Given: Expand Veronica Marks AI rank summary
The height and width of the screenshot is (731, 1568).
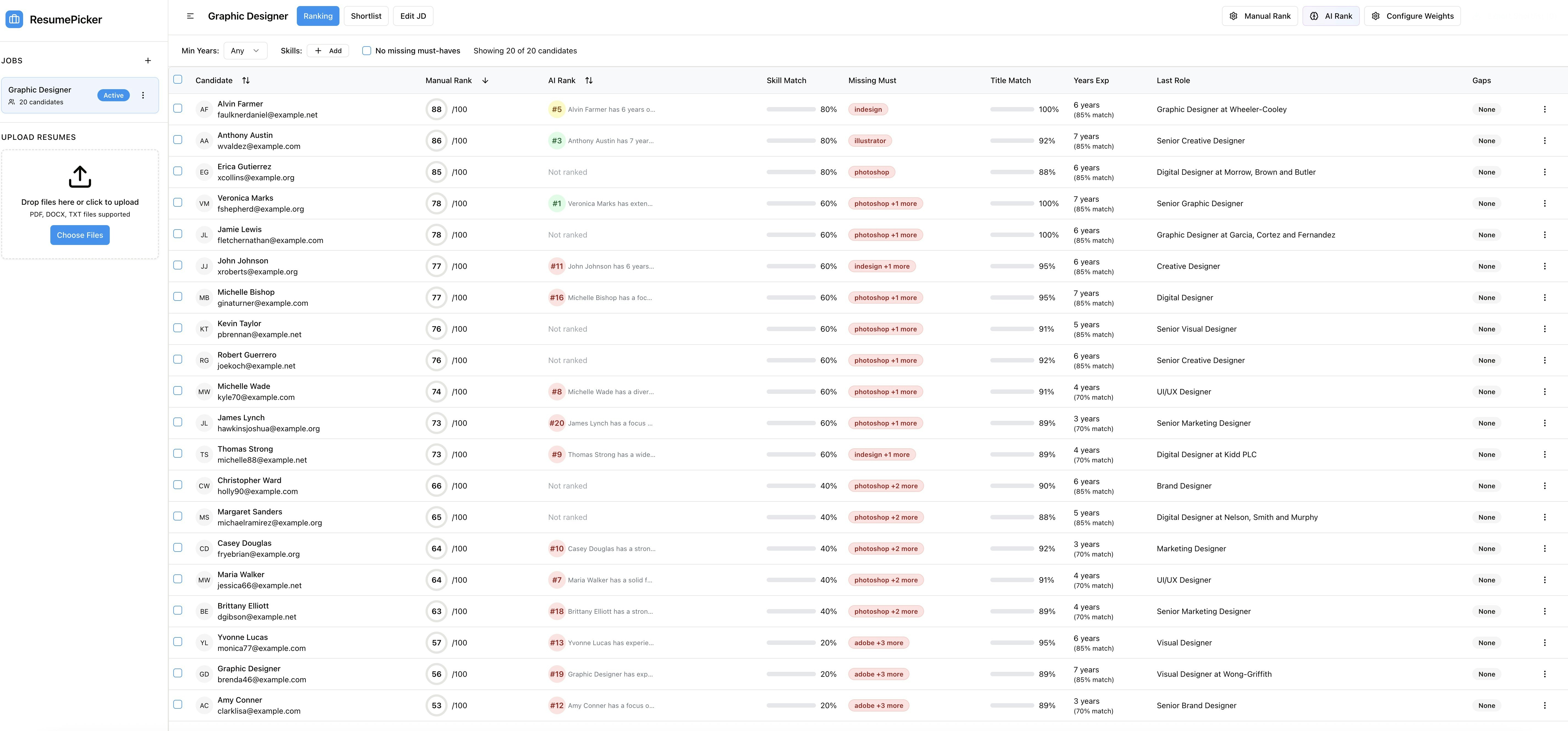Looking at the screenshot, I should 610,203.
